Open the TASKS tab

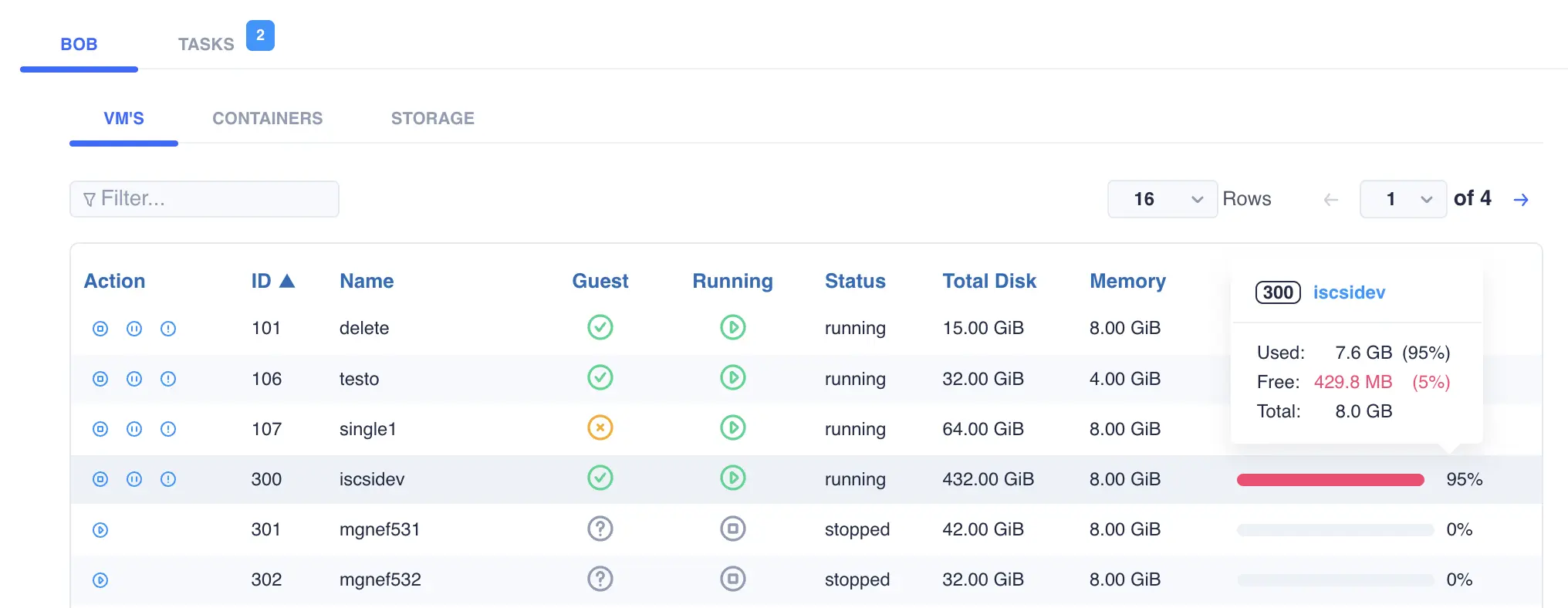(206, 44)
